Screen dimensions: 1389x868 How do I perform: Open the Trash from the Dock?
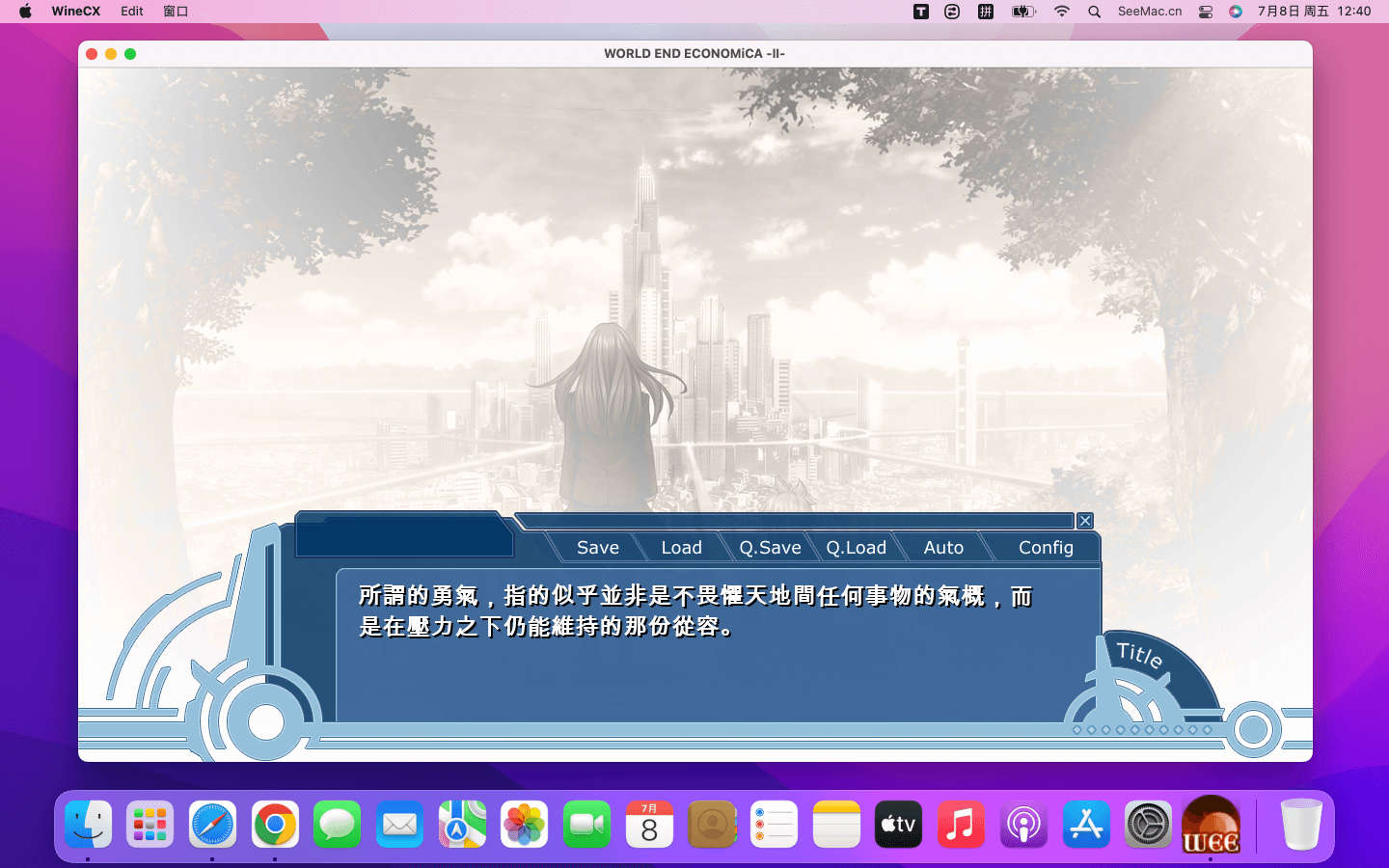coord(1301,825)
